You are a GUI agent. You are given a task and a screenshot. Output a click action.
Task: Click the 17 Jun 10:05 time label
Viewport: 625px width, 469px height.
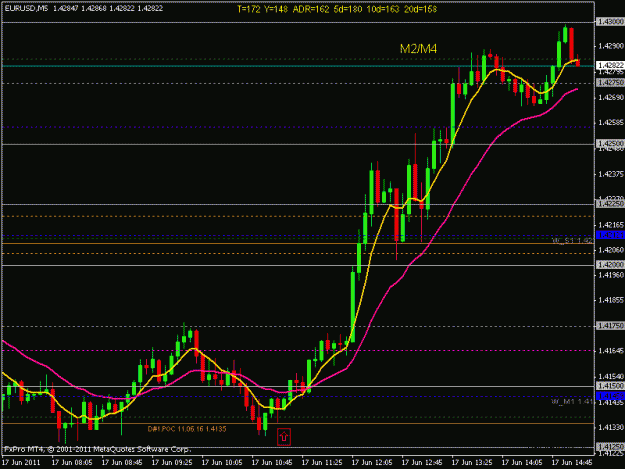coord(222,462)
